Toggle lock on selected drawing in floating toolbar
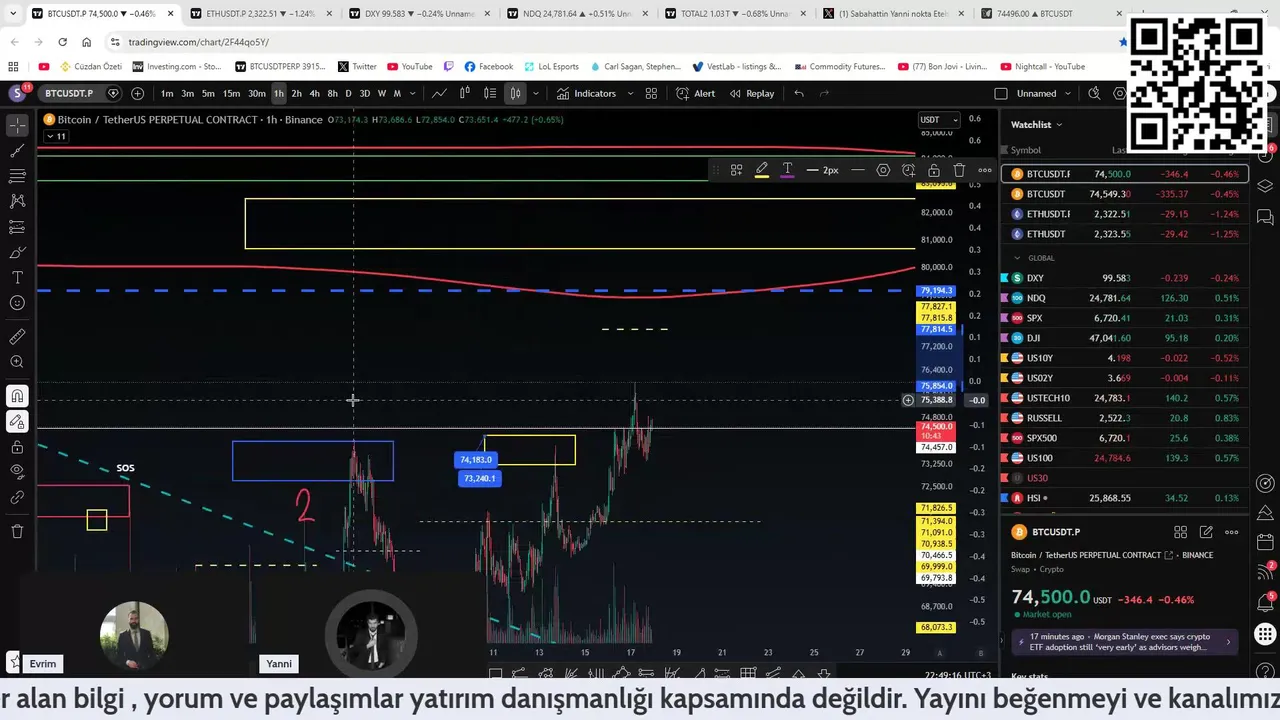 [x=934, y=170]
